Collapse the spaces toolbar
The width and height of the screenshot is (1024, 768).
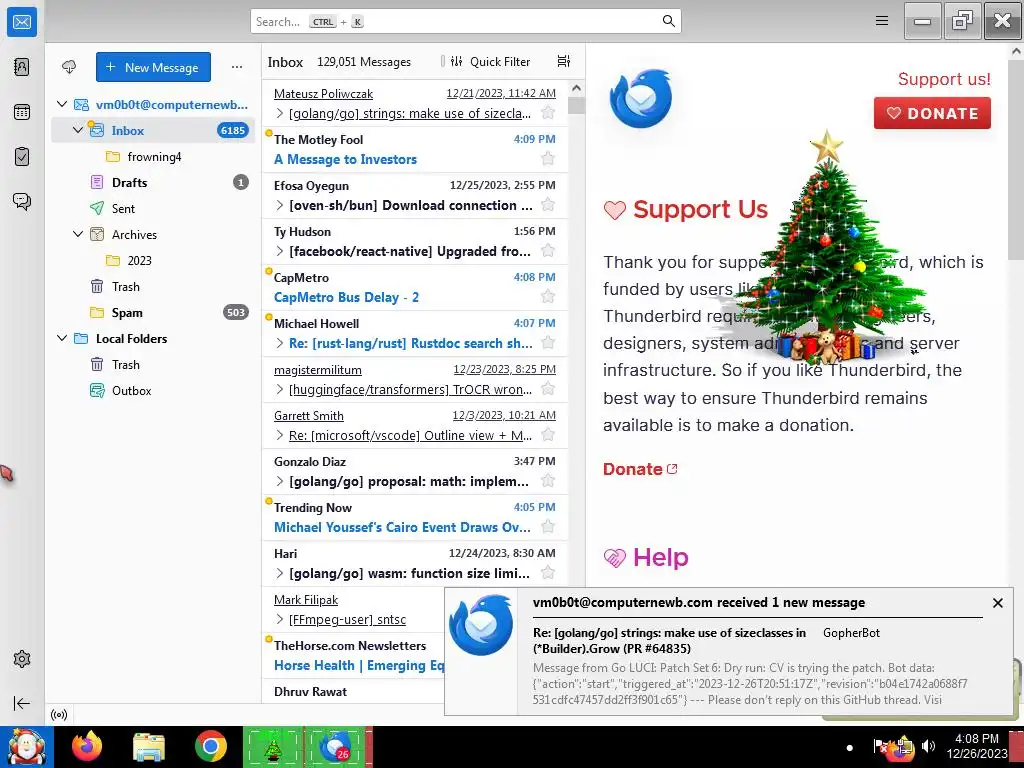click(22, 703)
